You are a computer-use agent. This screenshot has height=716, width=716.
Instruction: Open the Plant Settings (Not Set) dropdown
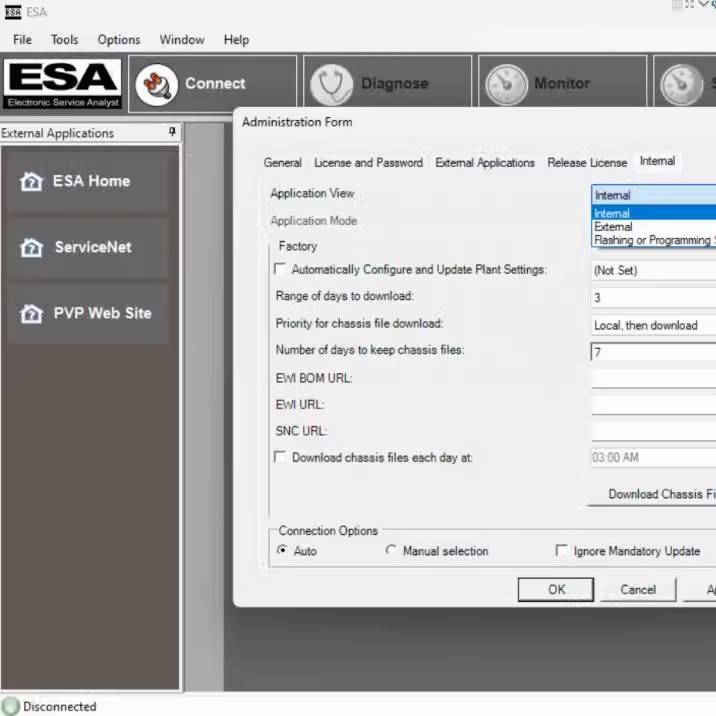(653, 270)
